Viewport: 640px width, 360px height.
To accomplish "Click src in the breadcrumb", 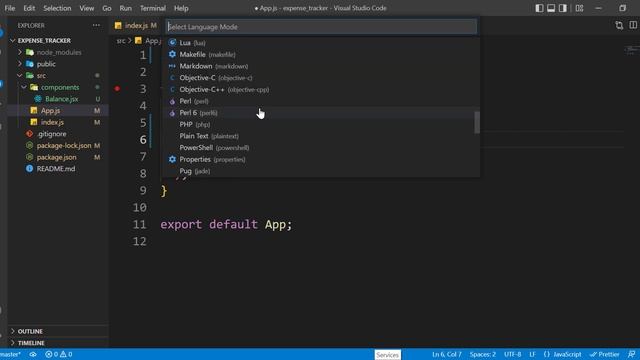I will 121,41.
